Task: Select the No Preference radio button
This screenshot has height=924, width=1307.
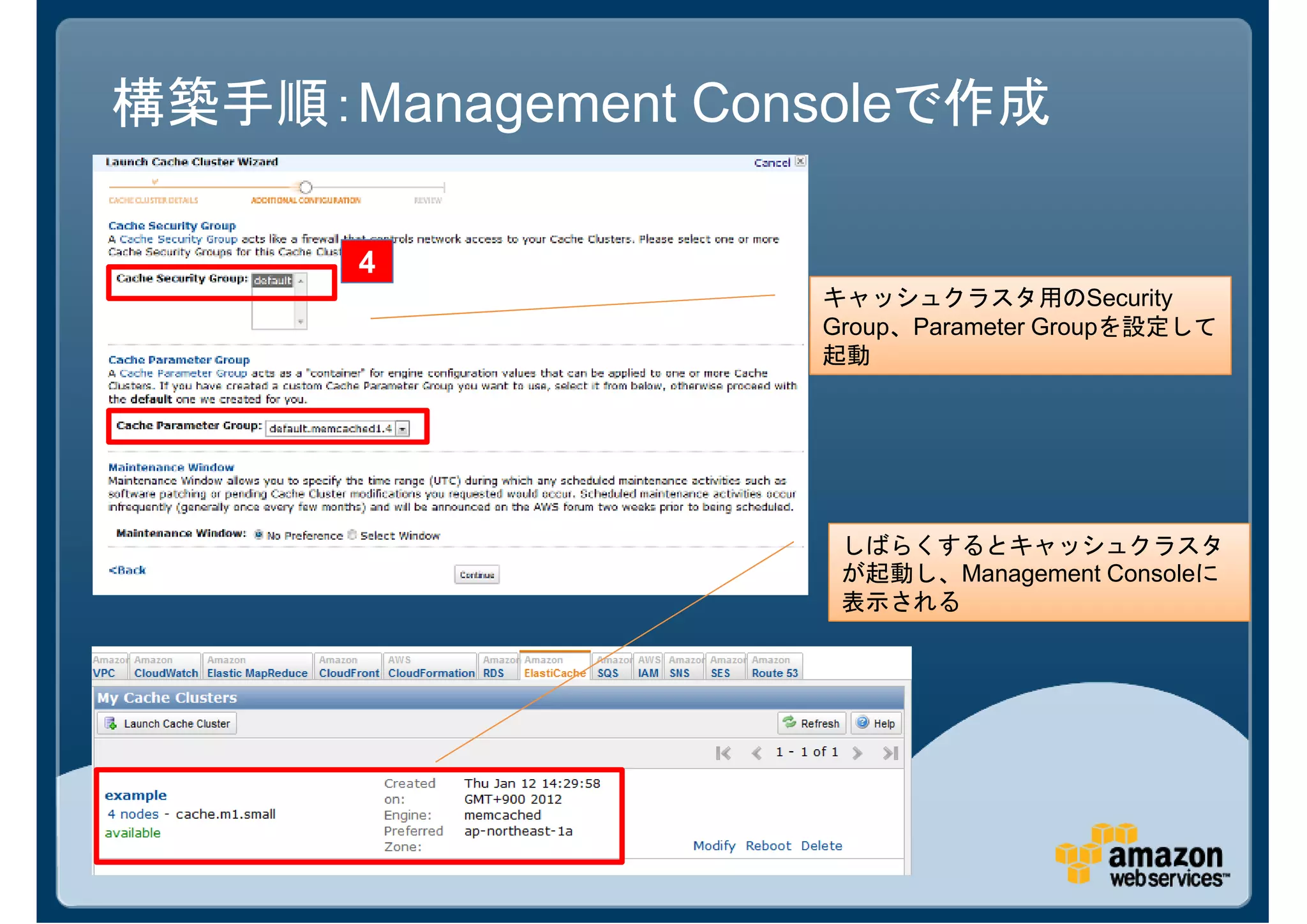Action: click(x=259, y=535)
